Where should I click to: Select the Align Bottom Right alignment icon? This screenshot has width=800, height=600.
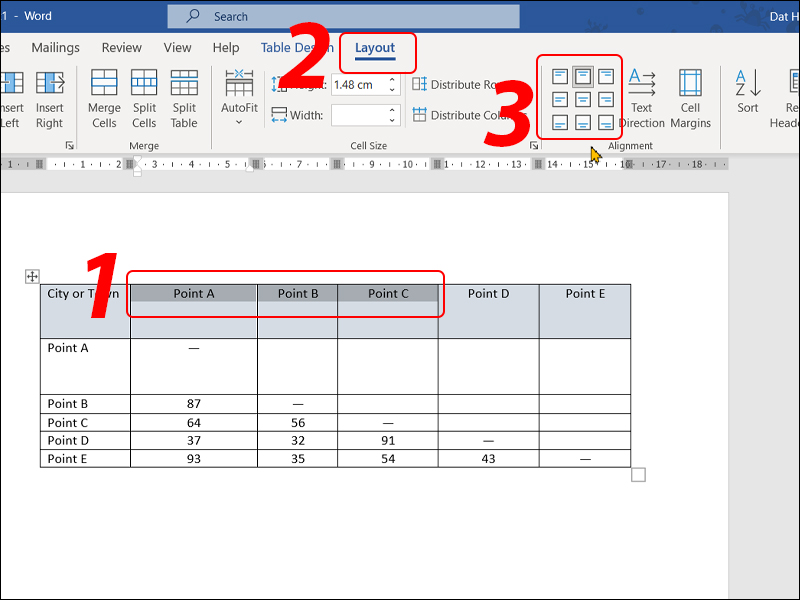coord(605,122)
